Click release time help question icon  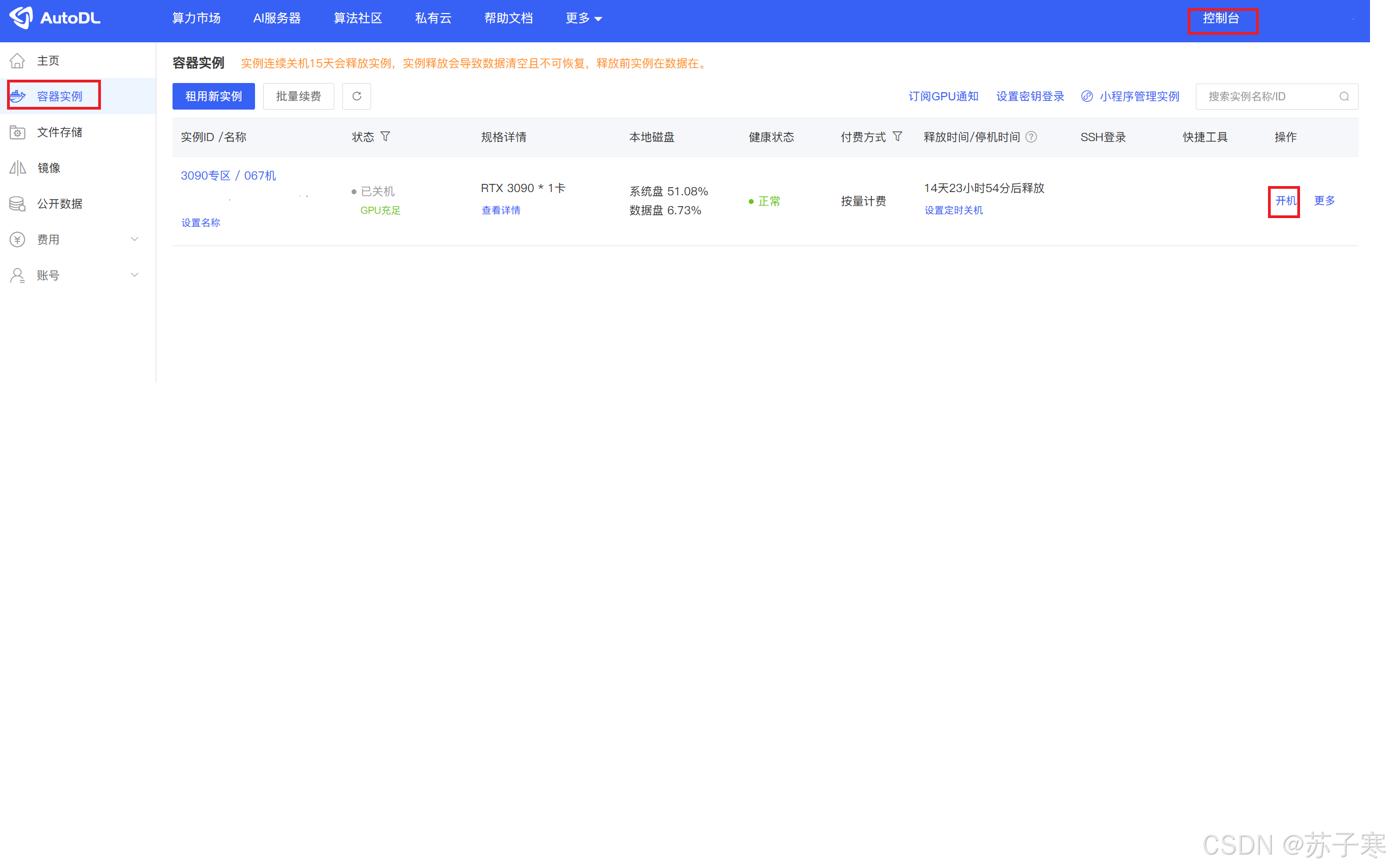point(1031,137)
